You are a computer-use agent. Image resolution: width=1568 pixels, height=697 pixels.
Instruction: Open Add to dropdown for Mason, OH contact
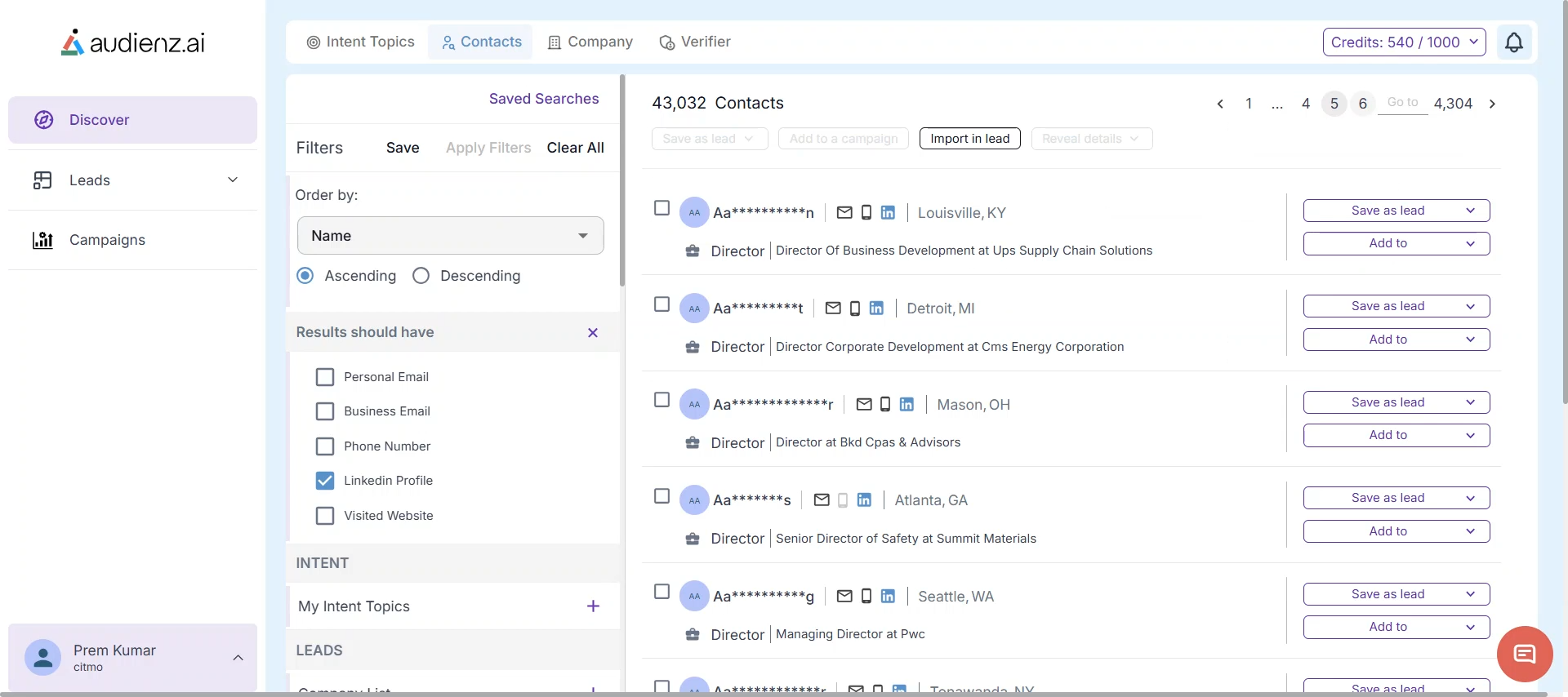coord(1396,435)
